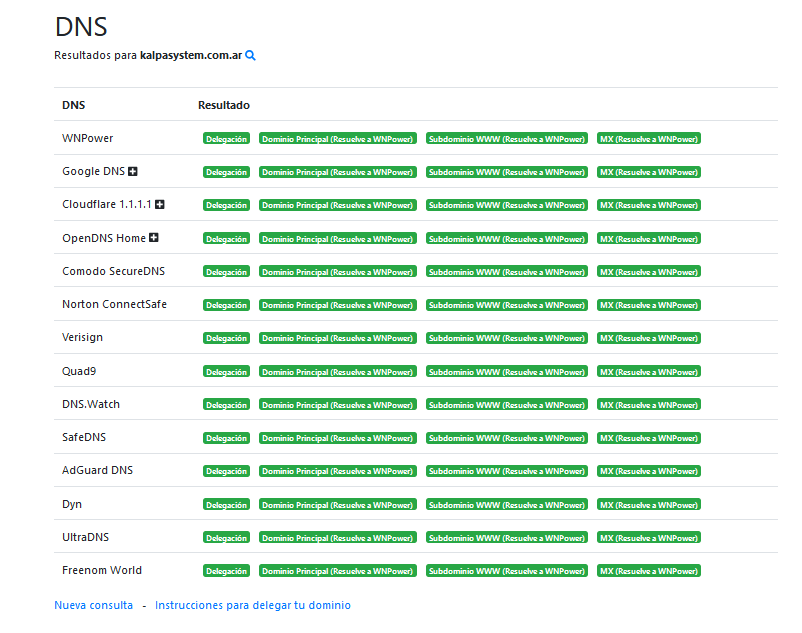Screen dimensions: 802x633
Task: Click Cloudflare row Subdominio WWW badge
Action: [507, 205]
